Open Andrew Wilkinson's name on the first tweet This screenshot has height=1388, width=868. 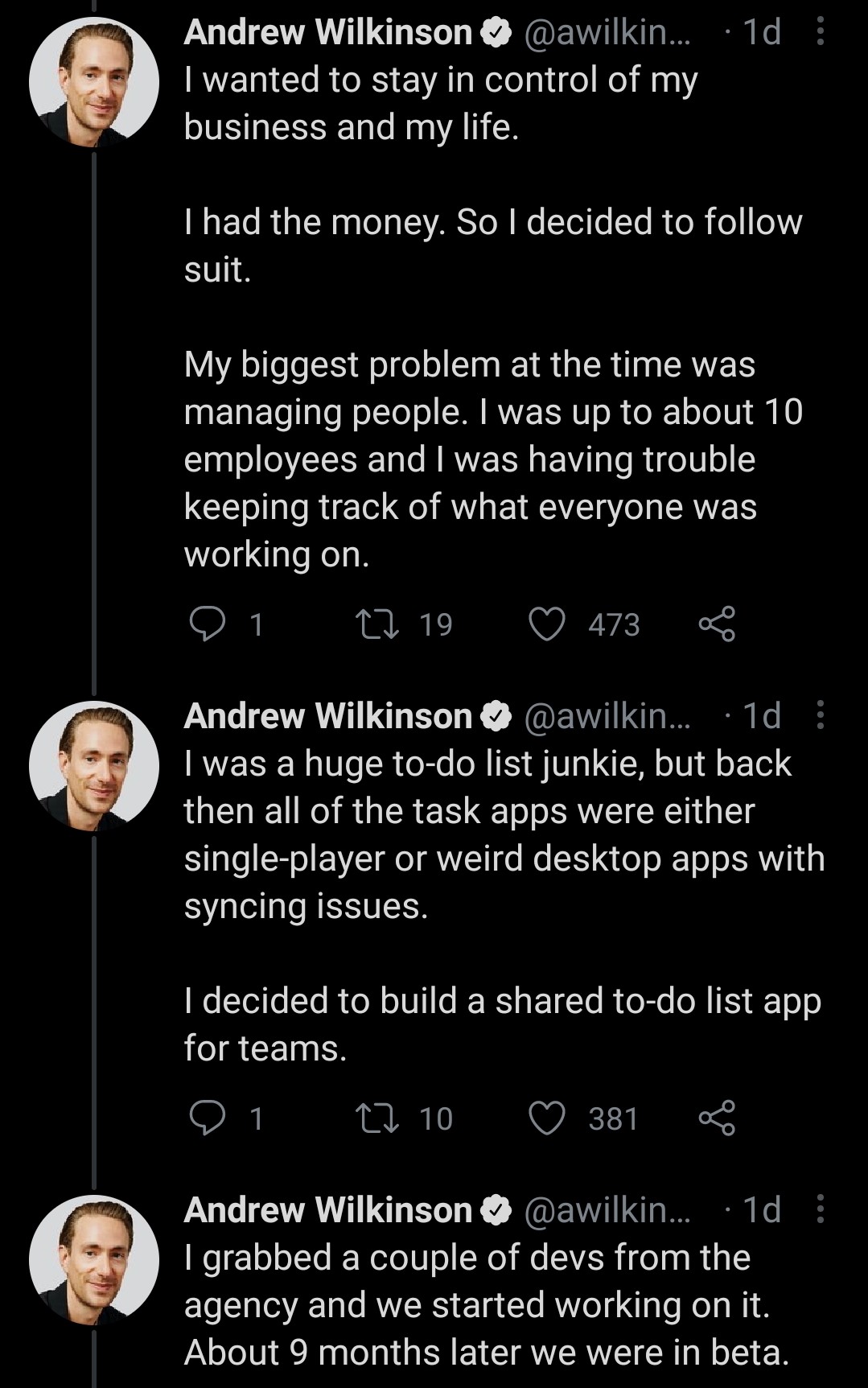[328, 32]
